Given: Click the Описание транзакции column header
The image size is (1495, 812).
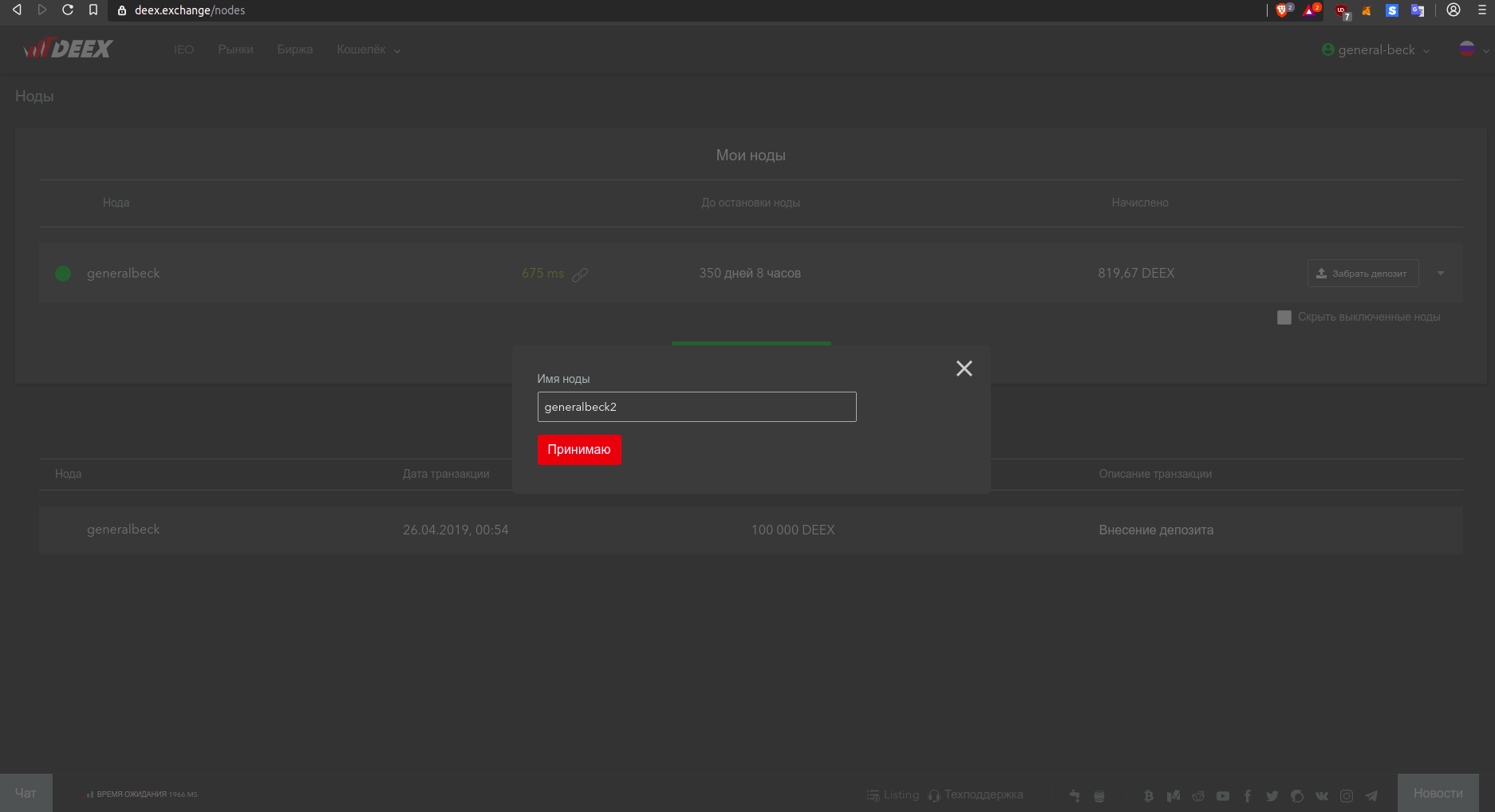Looking at the screenshot, I should [1155, 474].
